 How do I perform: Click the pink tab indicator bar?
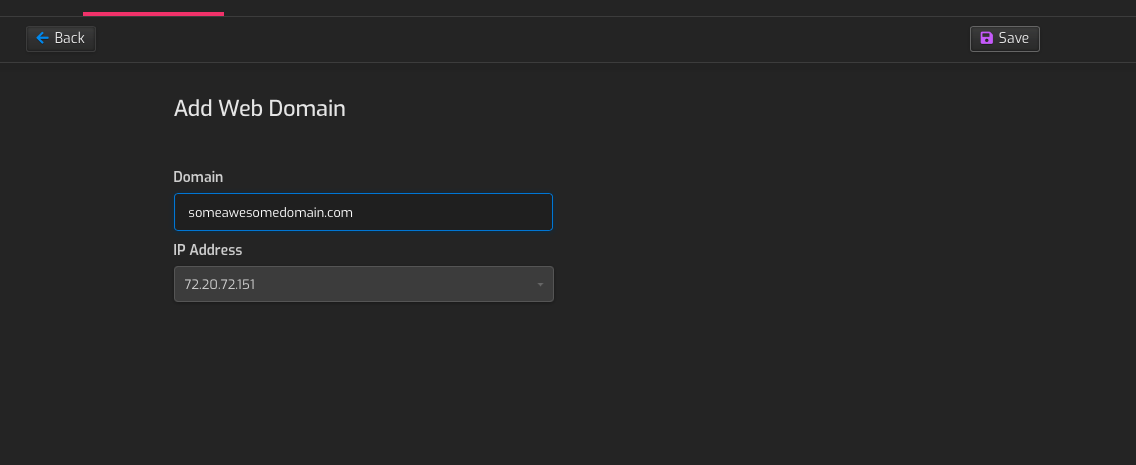coord(154,13)
